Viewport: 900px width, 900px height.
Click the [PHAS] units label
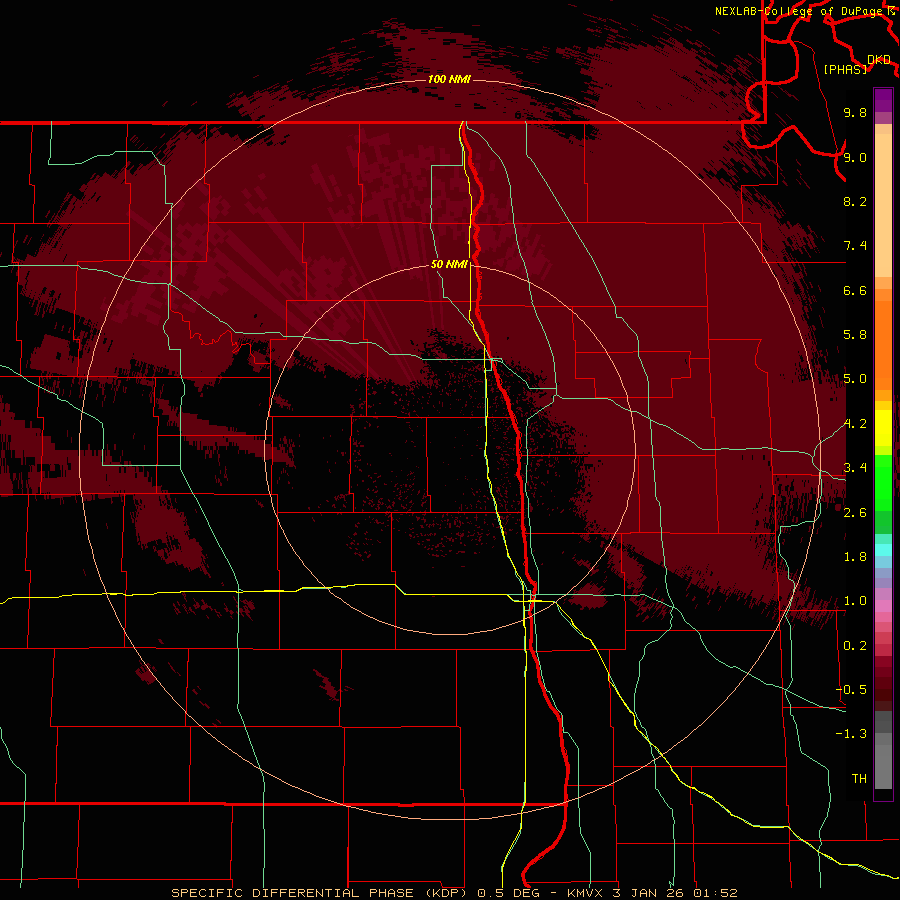tap(845, 69)
